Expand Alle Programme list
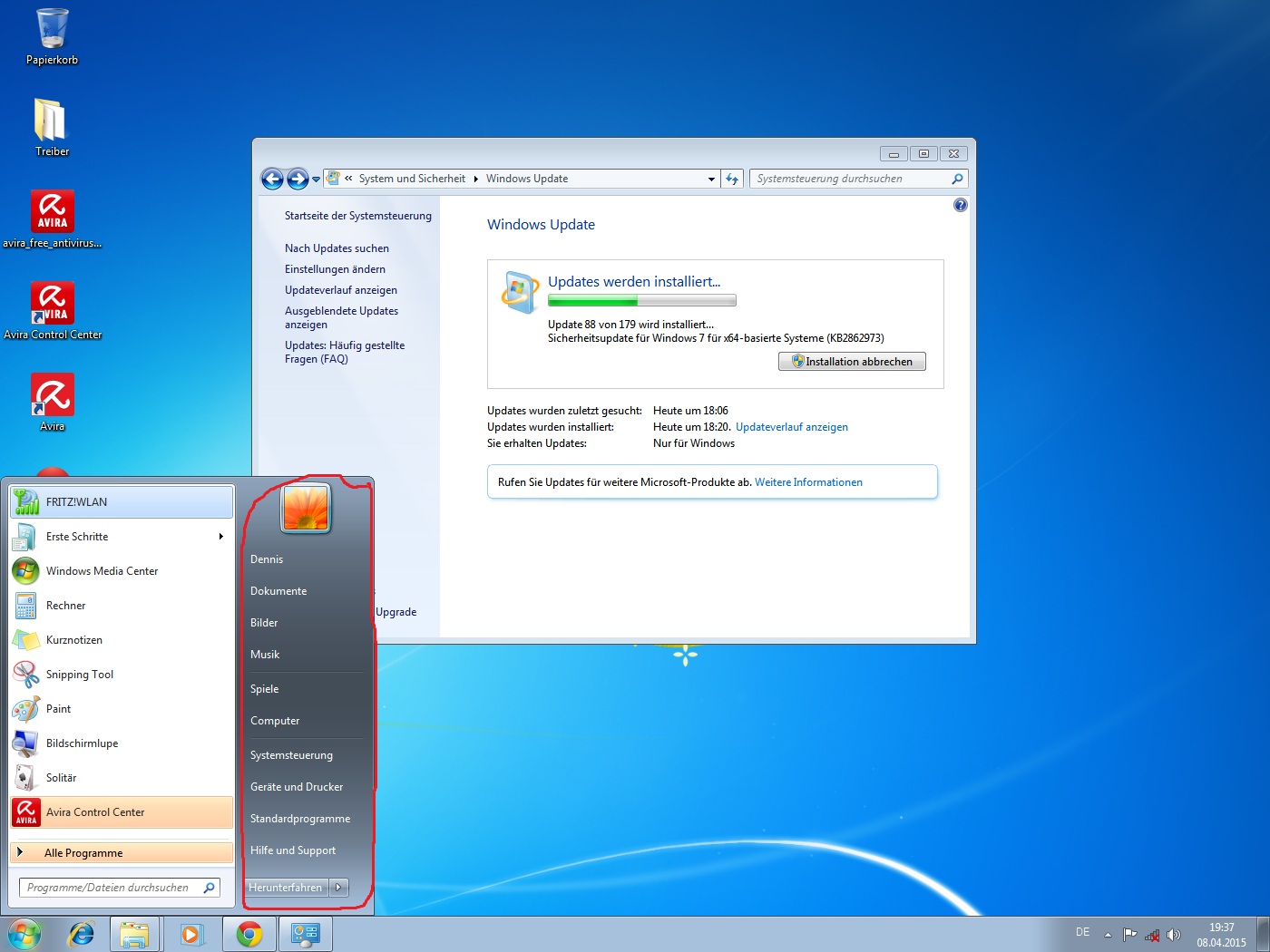The height and width of the screenshot is (952, 1270). click(122, 853)
